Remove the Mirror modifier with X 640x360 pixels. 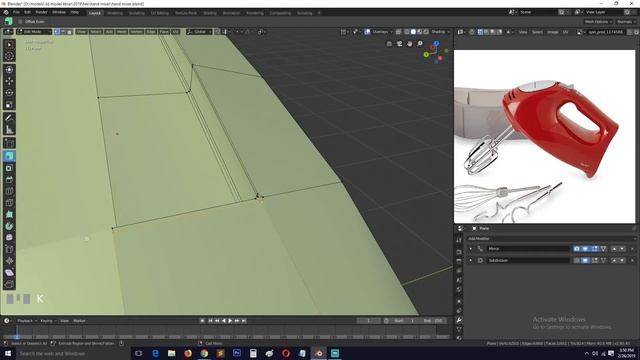pos(632,249)
